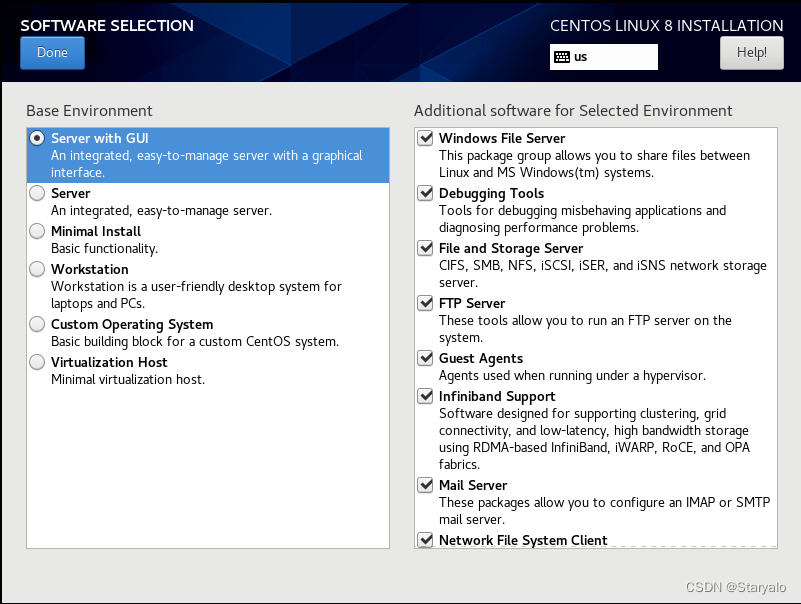Viewport: 801px width, 604px height.
Task: Pick the Workstation radio button
Action: 37,269
